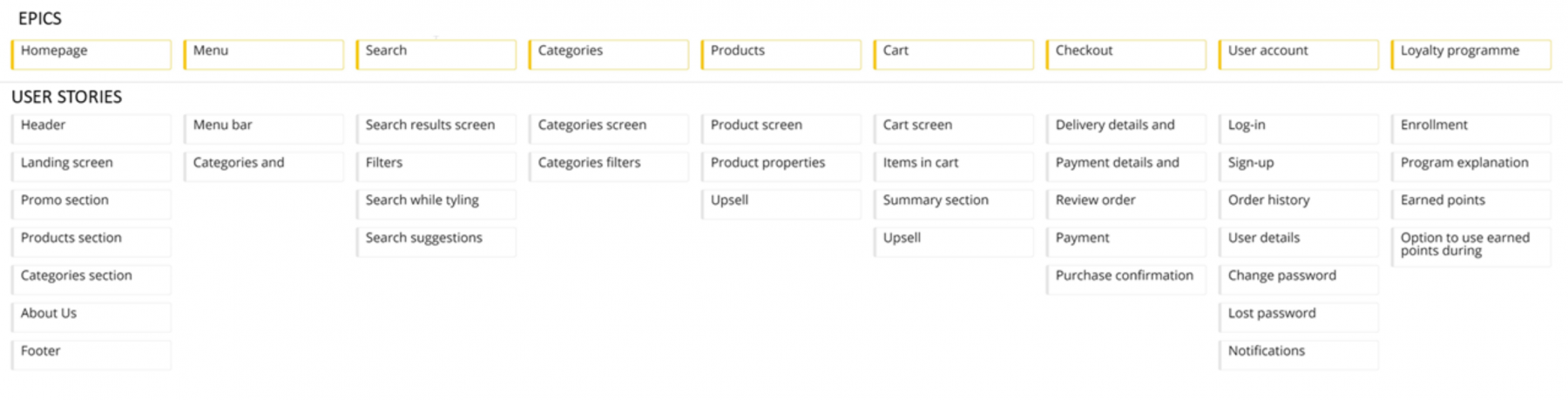Screen dimensions: 1568x400
Task: Open the Search epic card
Action: 436,53
